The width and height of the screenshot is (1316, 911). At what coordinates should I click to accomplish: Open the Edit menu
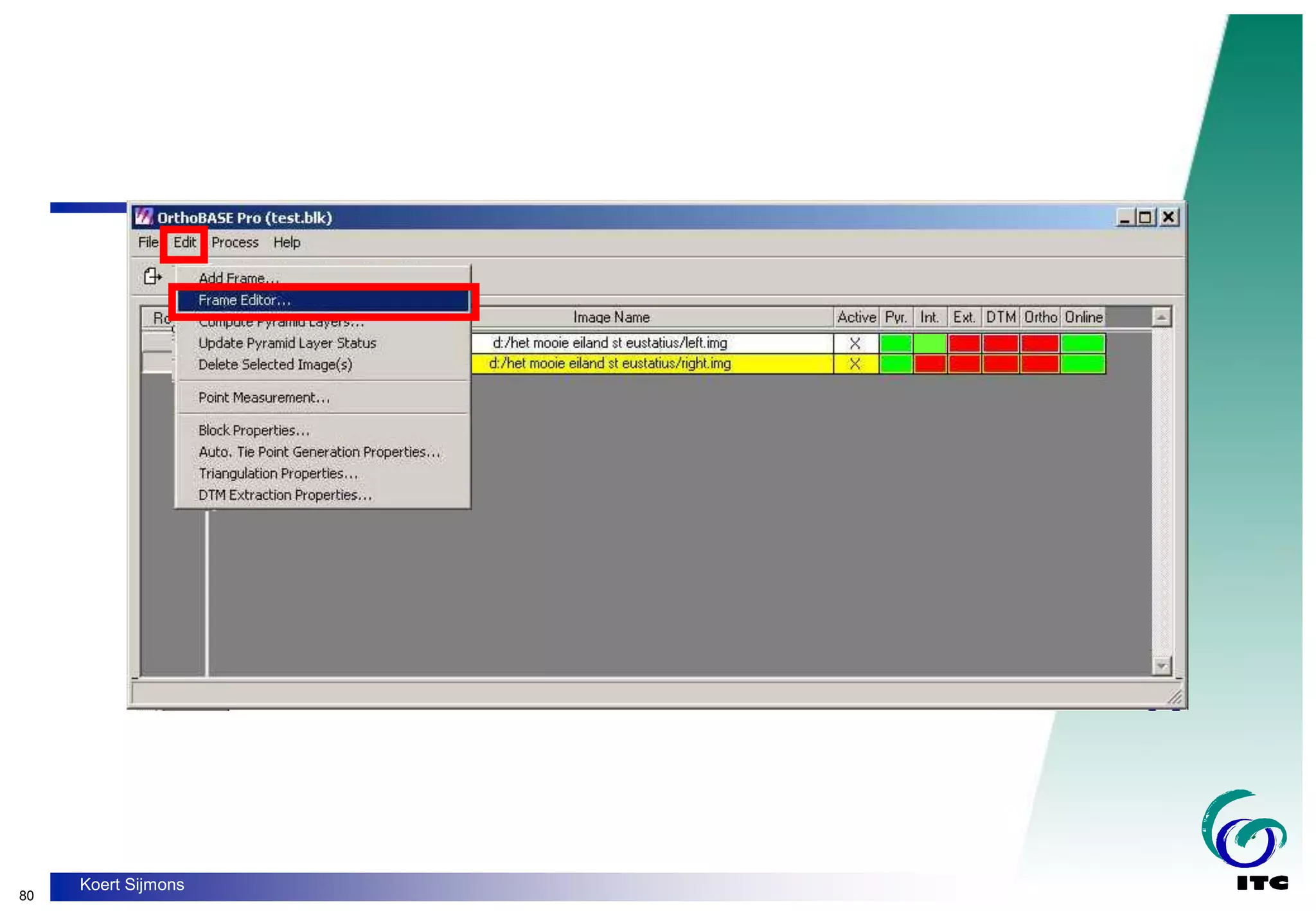pos(184,243)
